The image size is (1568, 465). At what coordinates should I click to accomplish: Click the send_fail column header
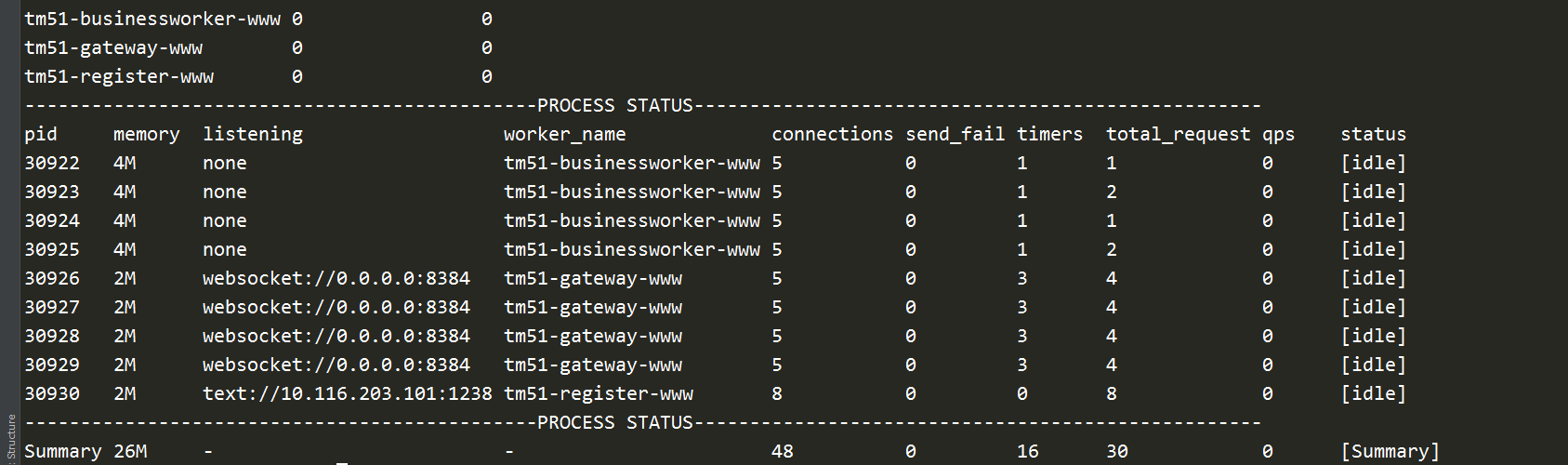click(x=955, y=134)
